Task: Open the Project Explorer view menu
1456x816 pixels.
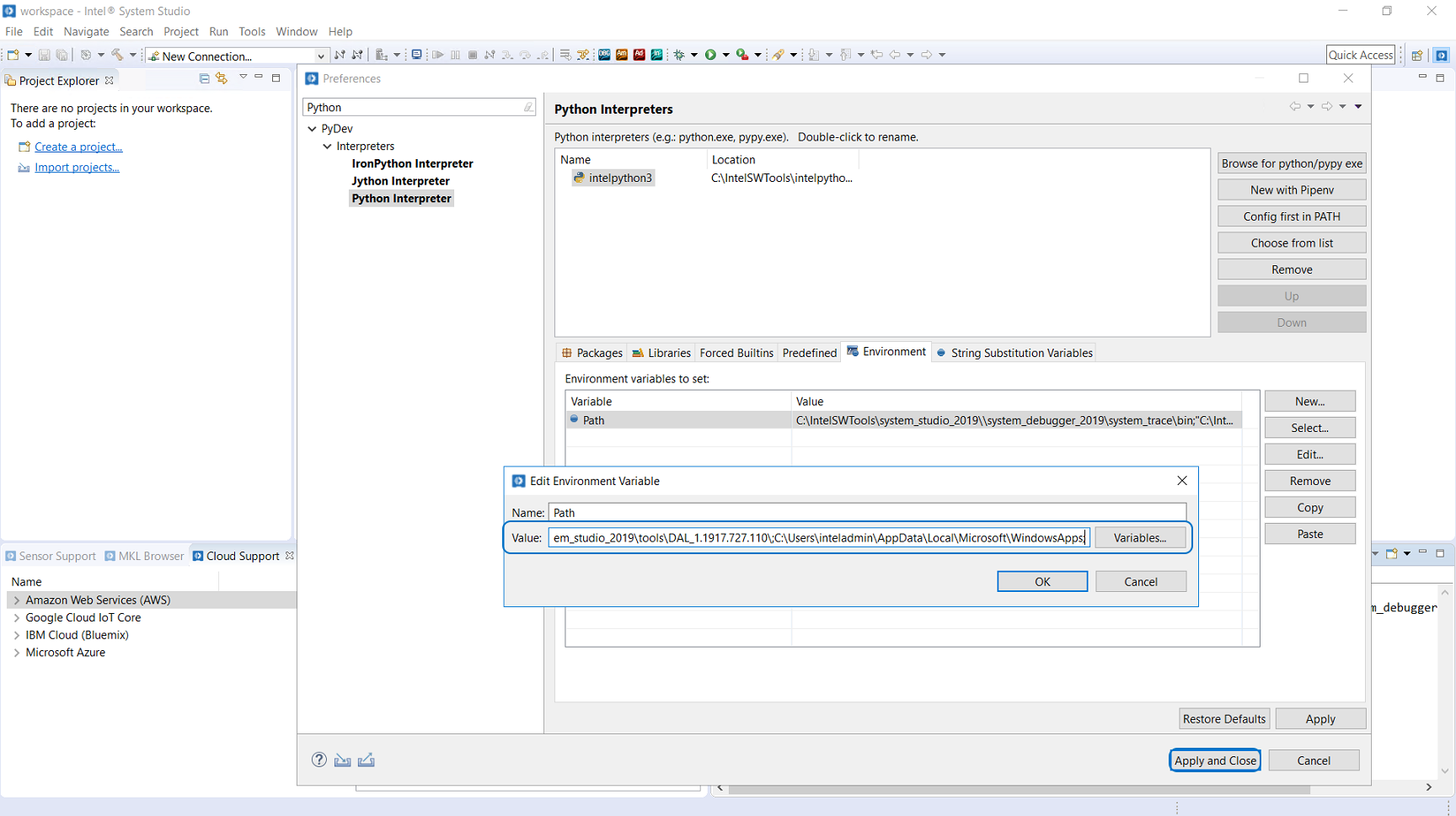Action: 243,77
